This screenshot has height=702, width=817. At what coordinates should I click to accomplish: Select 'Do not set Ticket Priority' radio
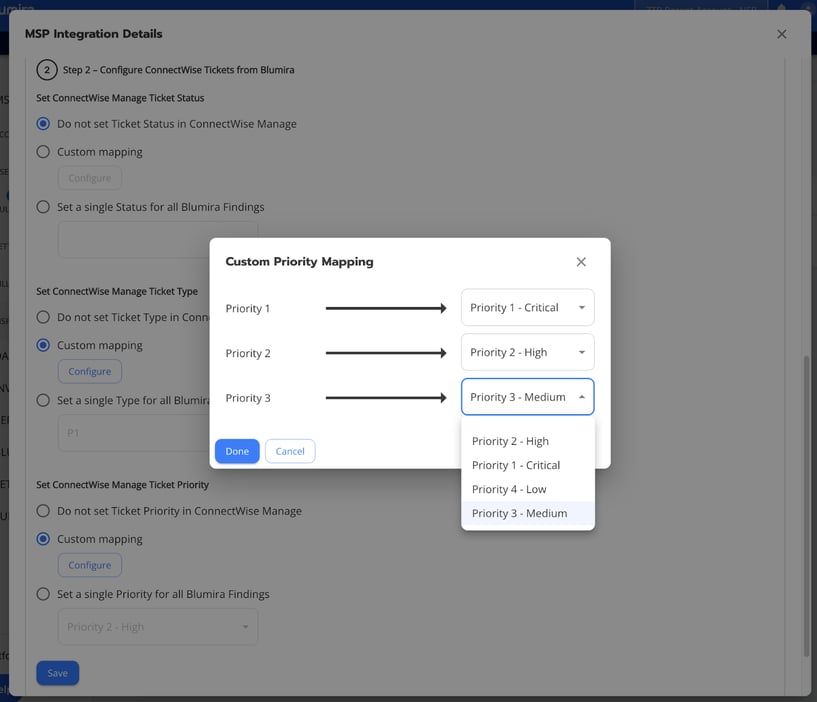[43, 511]
